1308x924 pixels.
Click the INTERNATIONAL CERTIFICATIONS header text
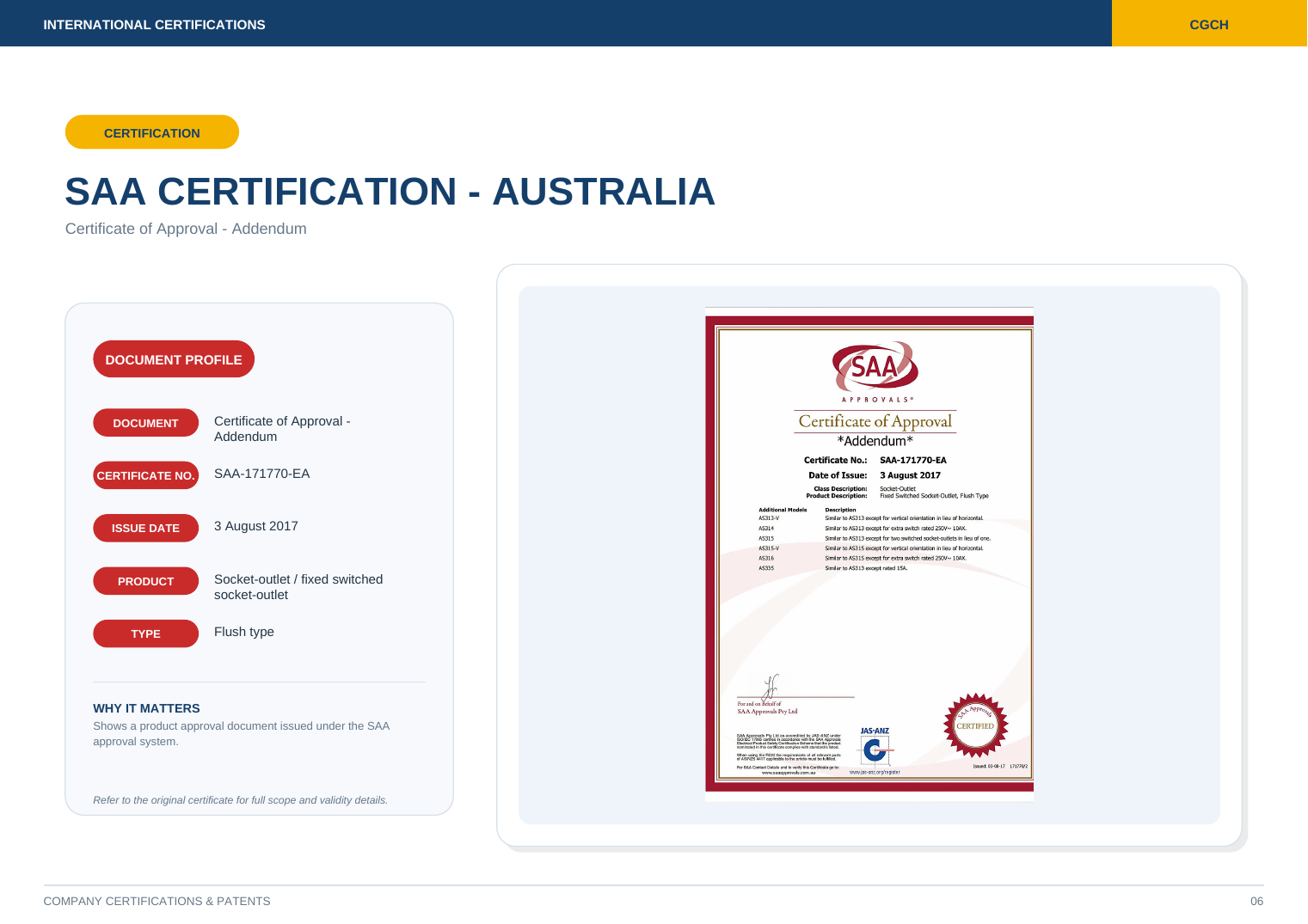pyautogui.click(x=154, y=24)
